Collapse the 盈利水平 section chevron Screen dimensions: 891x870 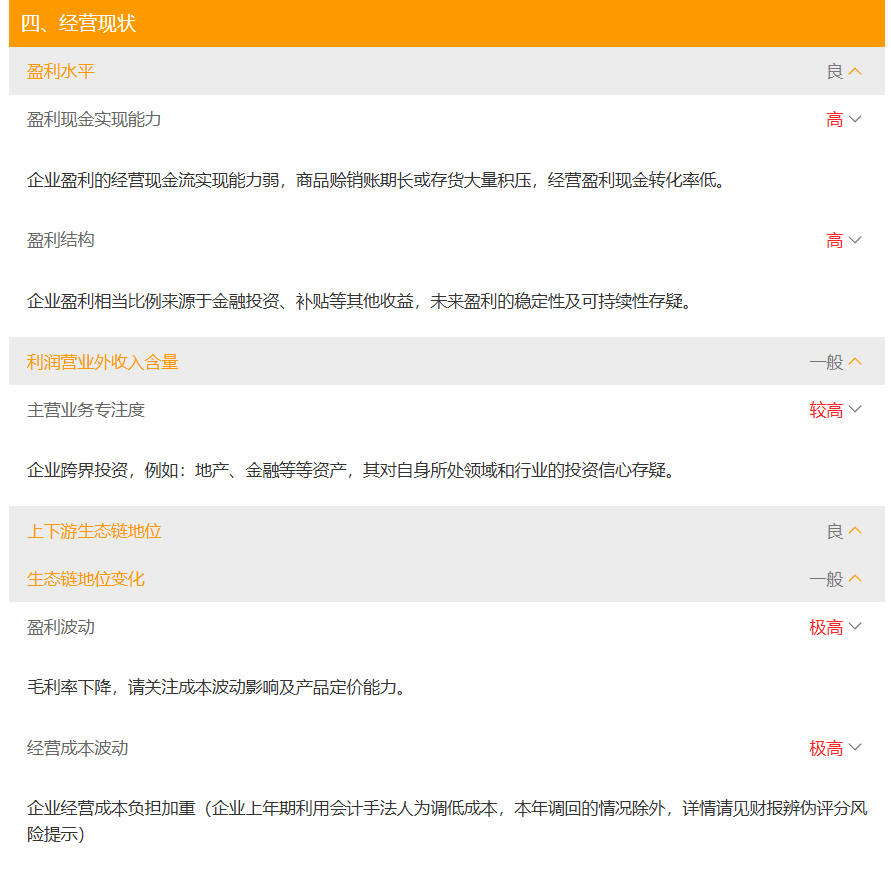(855, 72)
